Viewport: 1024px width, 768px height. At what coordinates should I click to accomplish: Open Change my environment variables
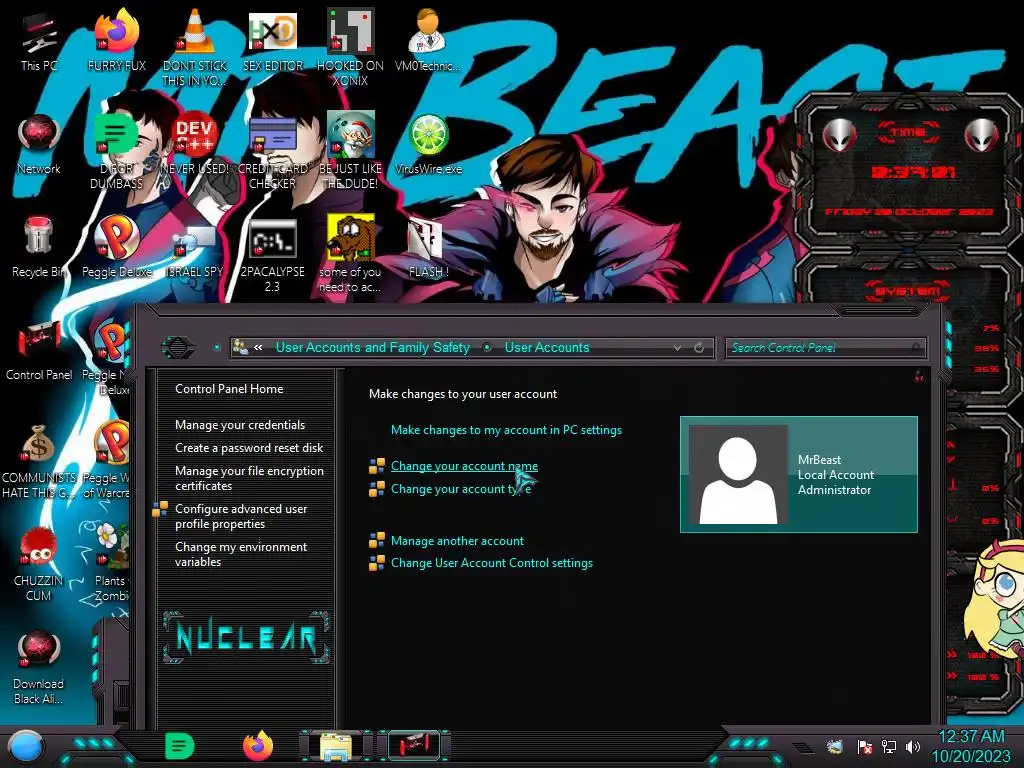[240, 554]
